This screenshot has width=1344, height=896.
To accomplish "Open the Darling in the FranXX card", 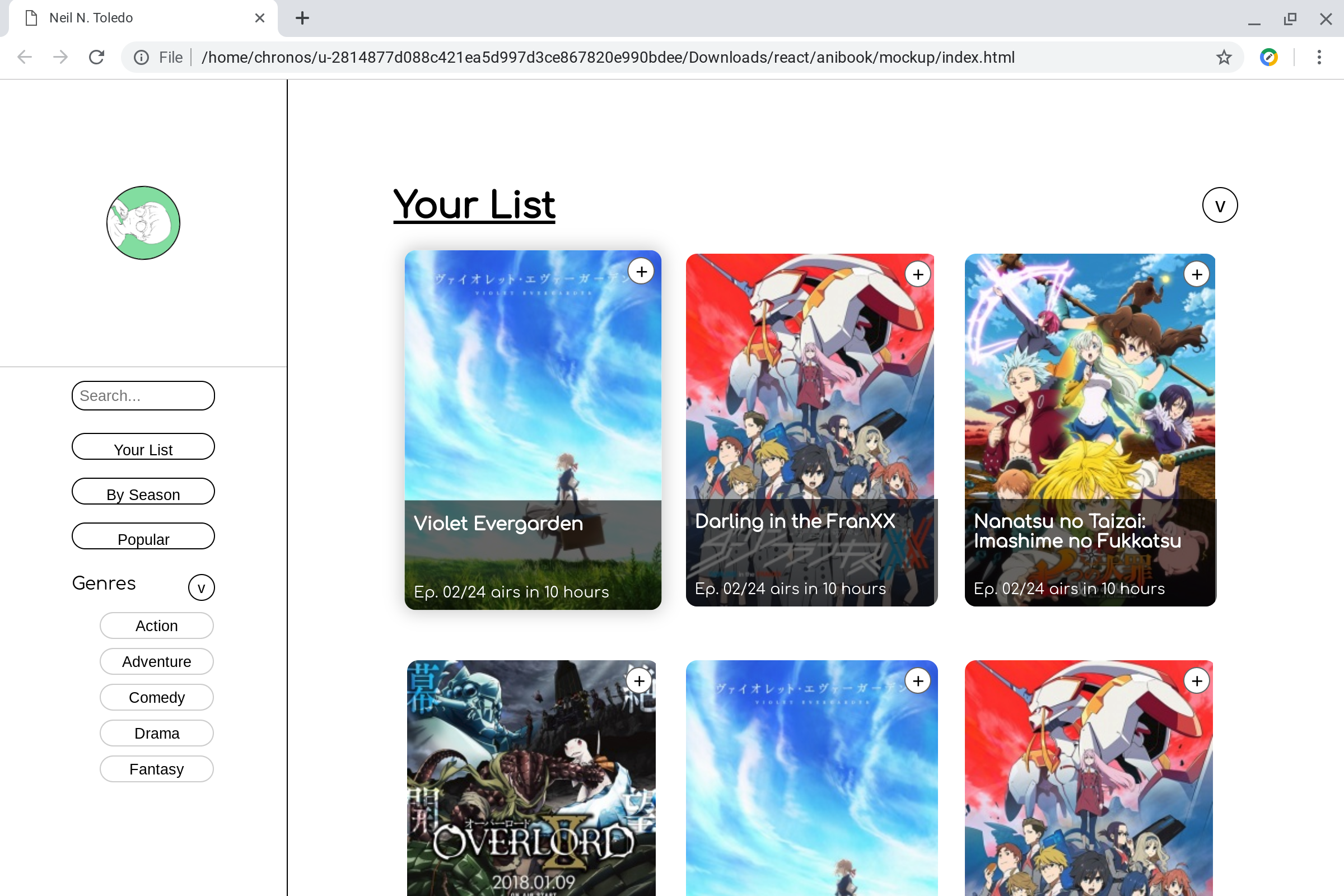I will pos(811,430).
